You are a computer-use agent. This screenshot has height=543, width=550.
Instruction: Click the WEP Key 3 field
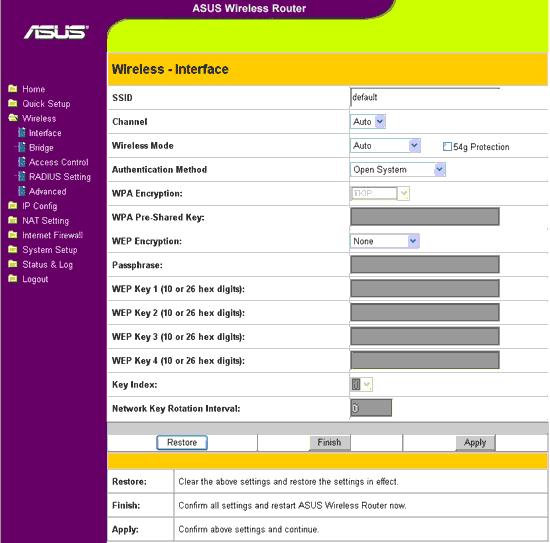tap(425, 336)
